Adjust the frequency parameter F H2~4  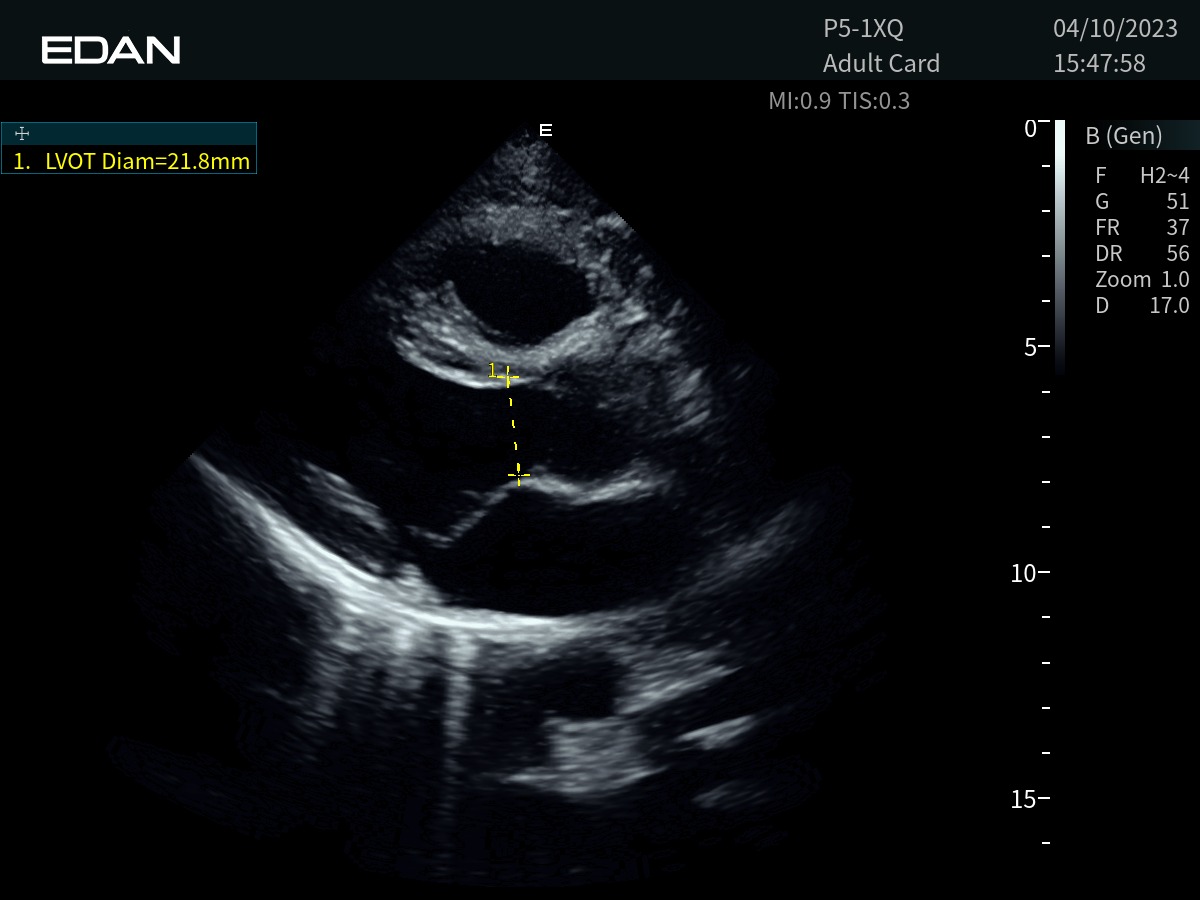coord(1142,176)
